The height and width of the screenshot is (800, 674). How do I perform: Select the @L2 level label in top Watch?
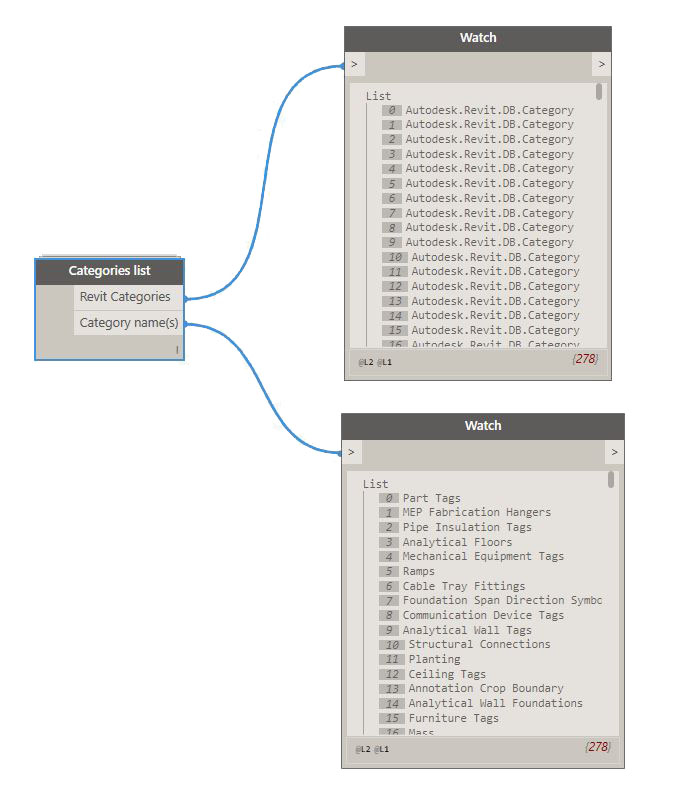point(366,362)
